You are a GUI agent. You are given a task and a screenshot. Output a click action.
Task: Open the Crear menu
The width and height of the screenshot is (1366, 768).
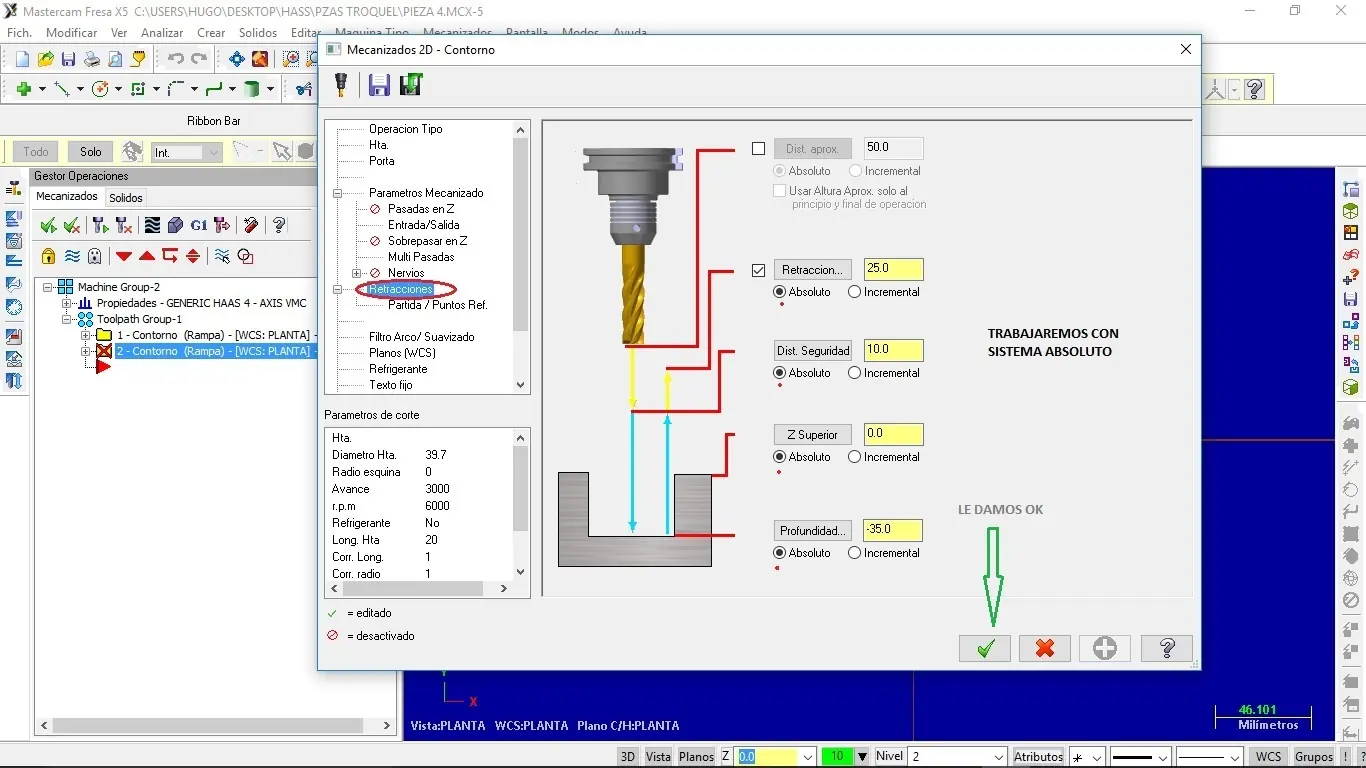211,33
